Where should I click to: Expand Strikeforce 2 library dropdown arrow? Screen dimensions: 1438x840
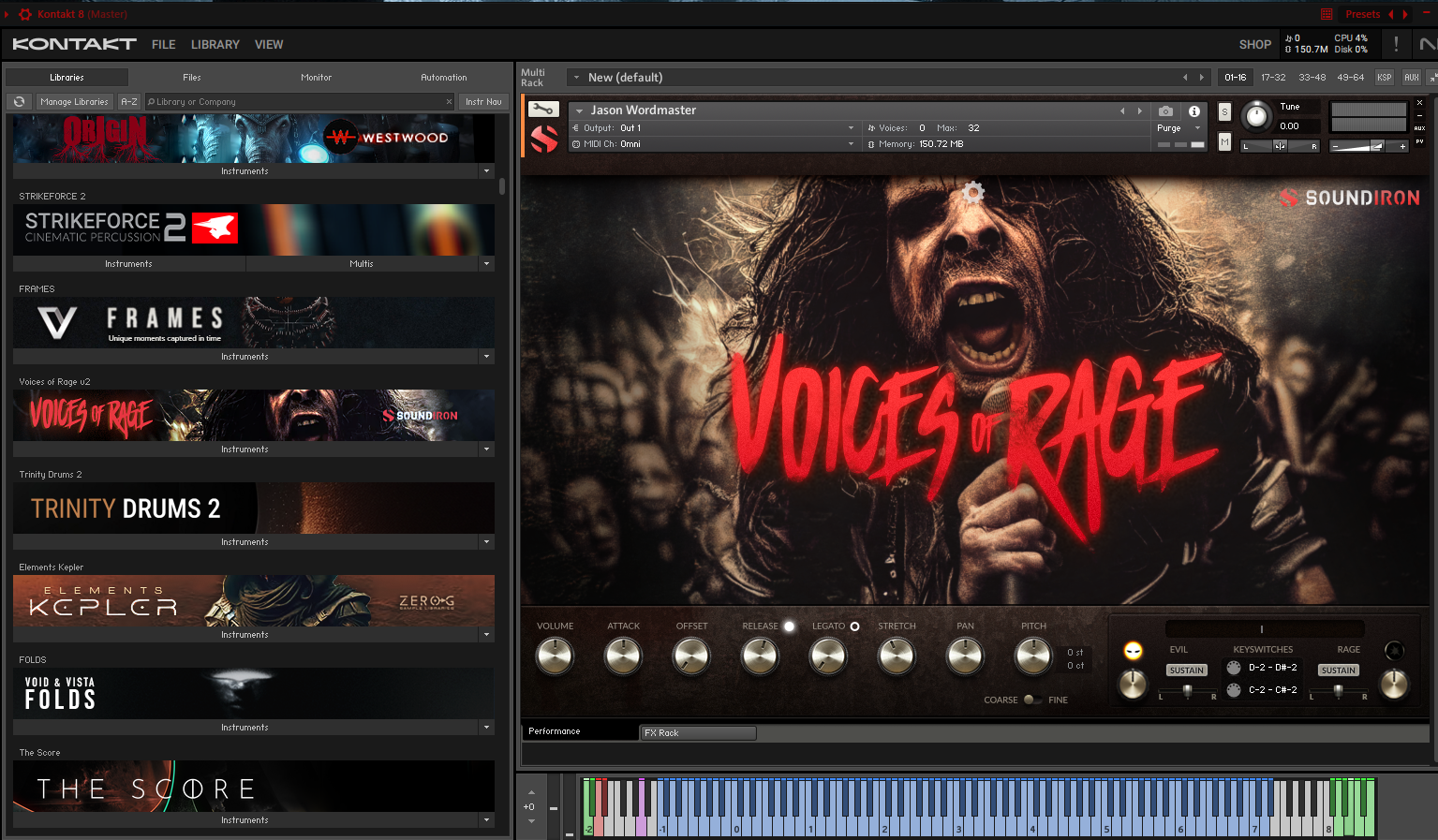486,264
